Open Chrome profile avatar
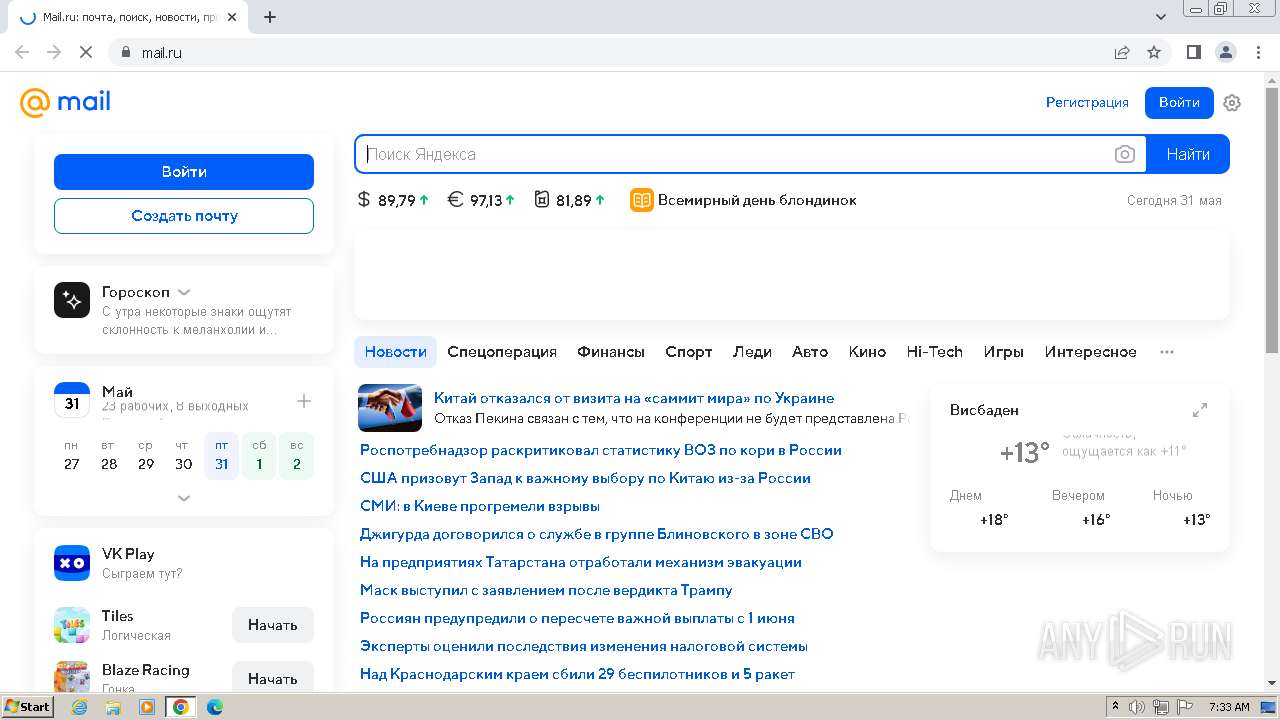The width and height of the screenshot is (1280, 720). pos(1226,52)
